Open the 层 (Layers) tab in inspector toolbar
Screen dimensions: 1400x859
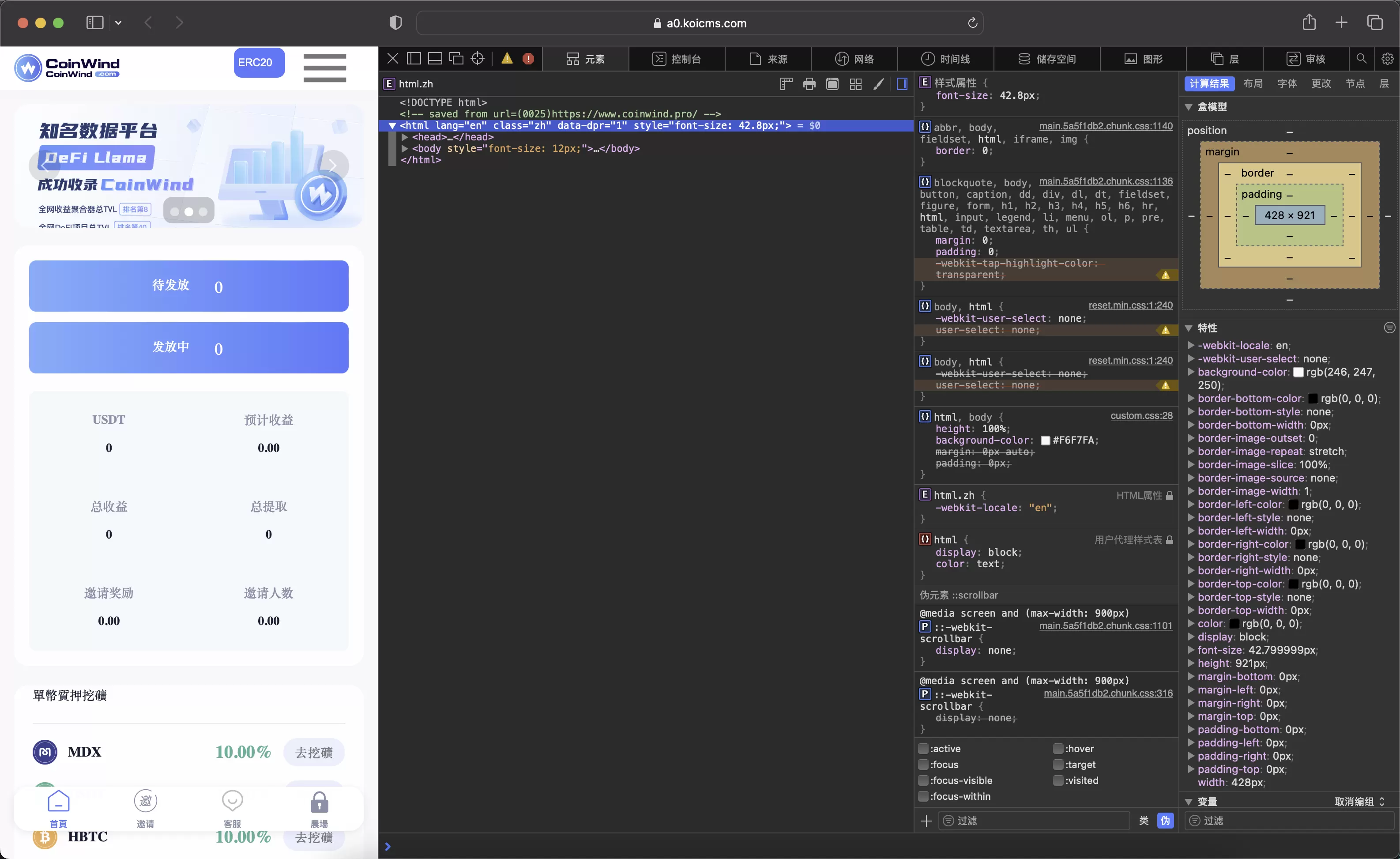point(1224,59)
